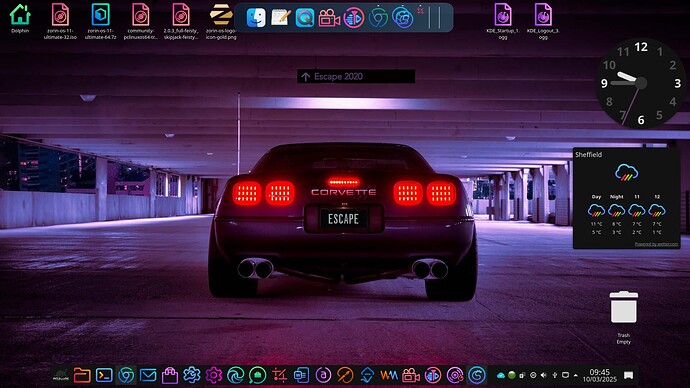Launch Edge-style swirl browser in bottom panel

[x=235, y=375]
